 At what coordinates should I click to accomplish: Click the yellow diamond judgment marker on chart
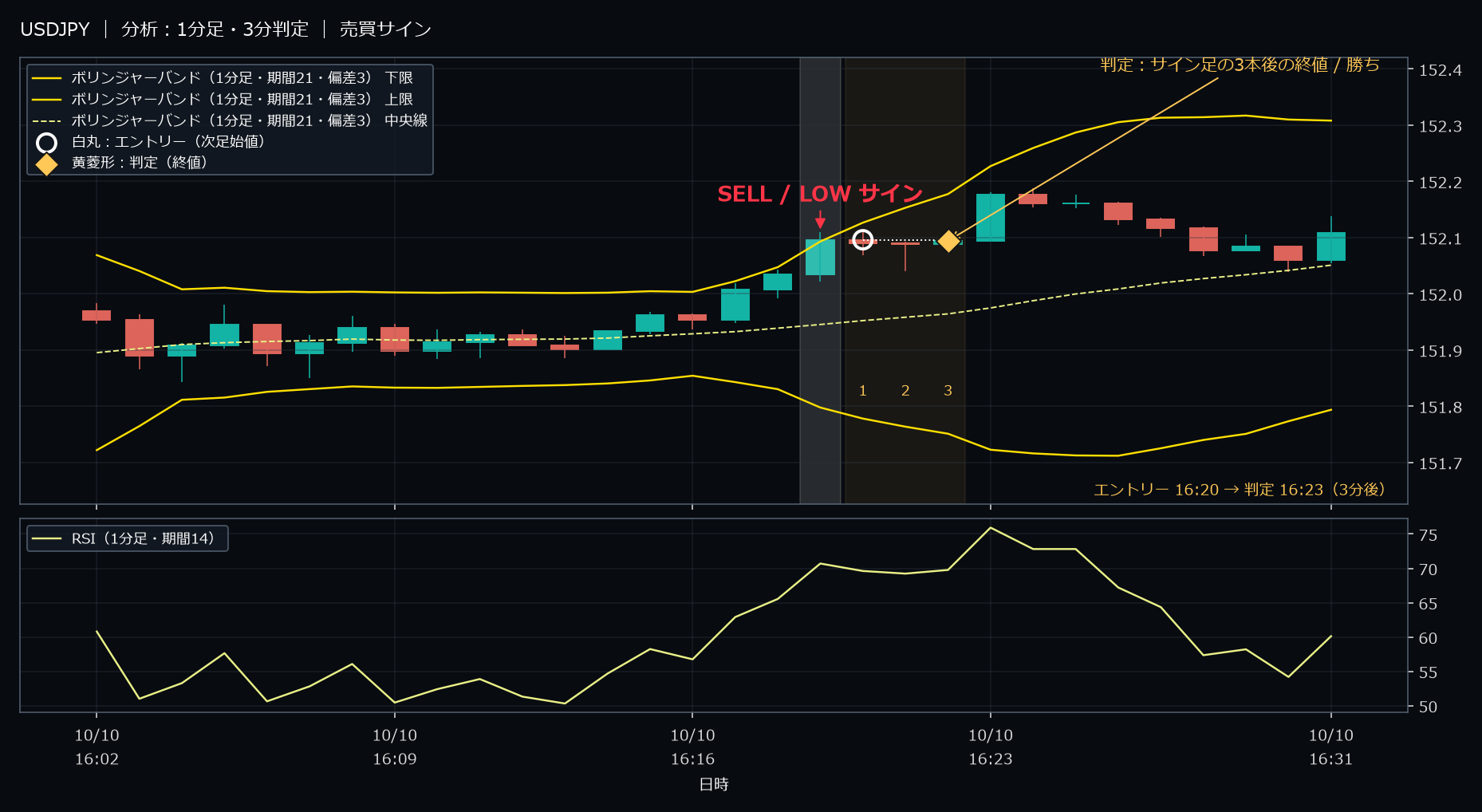[948, 240]
